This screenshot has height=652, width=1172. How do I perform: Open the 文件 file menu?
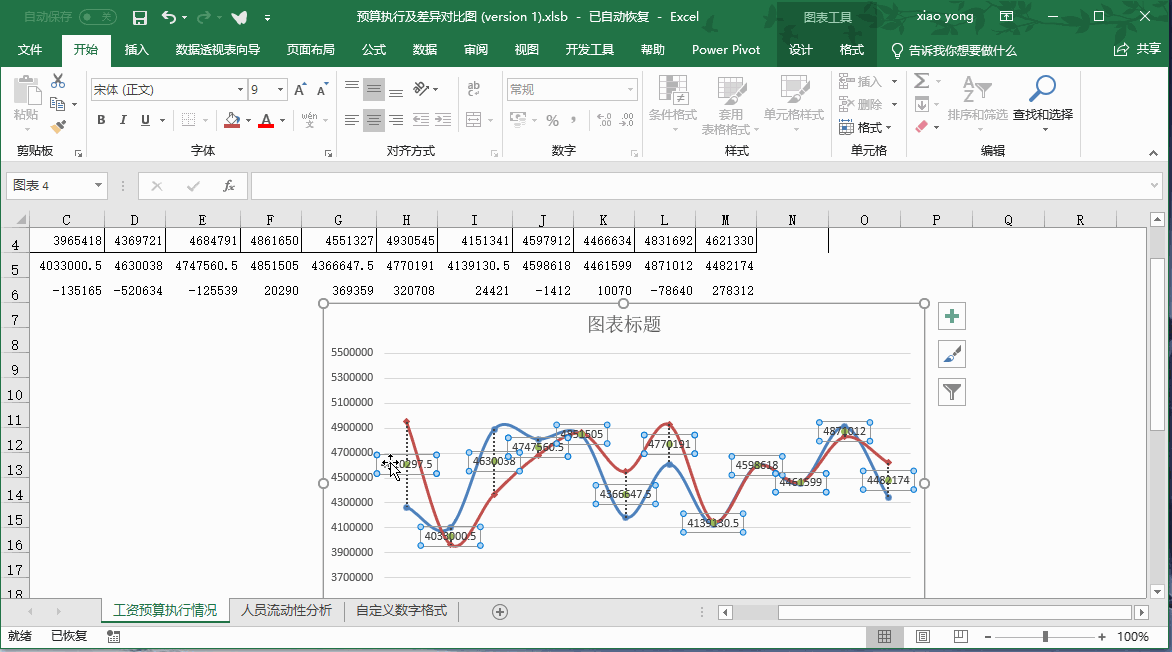(x=30, y=50)
